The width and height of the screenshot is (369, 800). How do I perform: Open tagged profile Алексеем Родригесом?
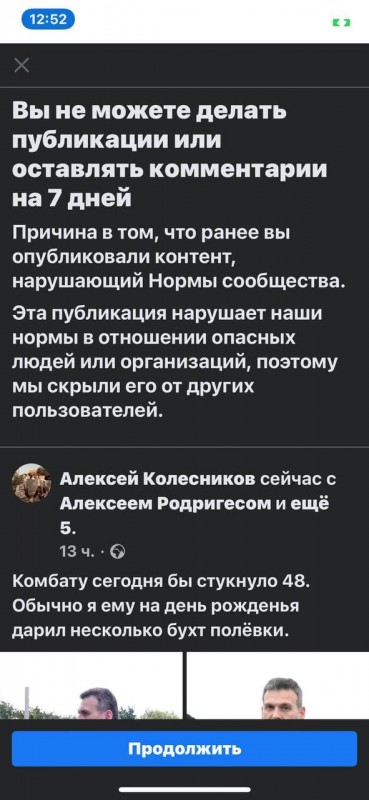[x=165, y=504]
